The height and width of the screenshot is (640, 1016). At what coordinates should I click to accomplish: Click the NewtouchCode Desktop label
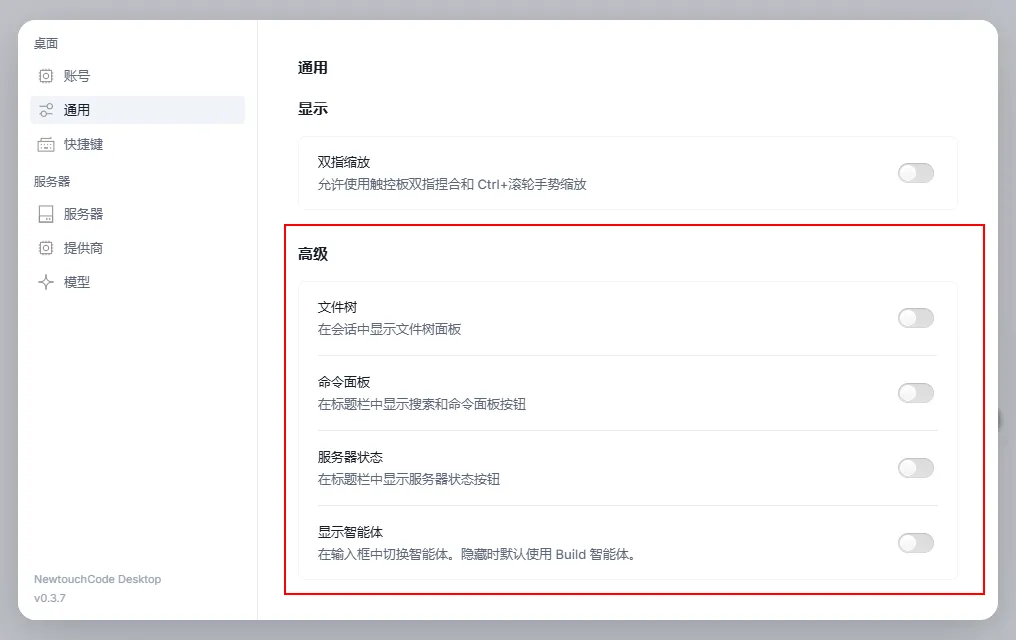click(98, 579)
